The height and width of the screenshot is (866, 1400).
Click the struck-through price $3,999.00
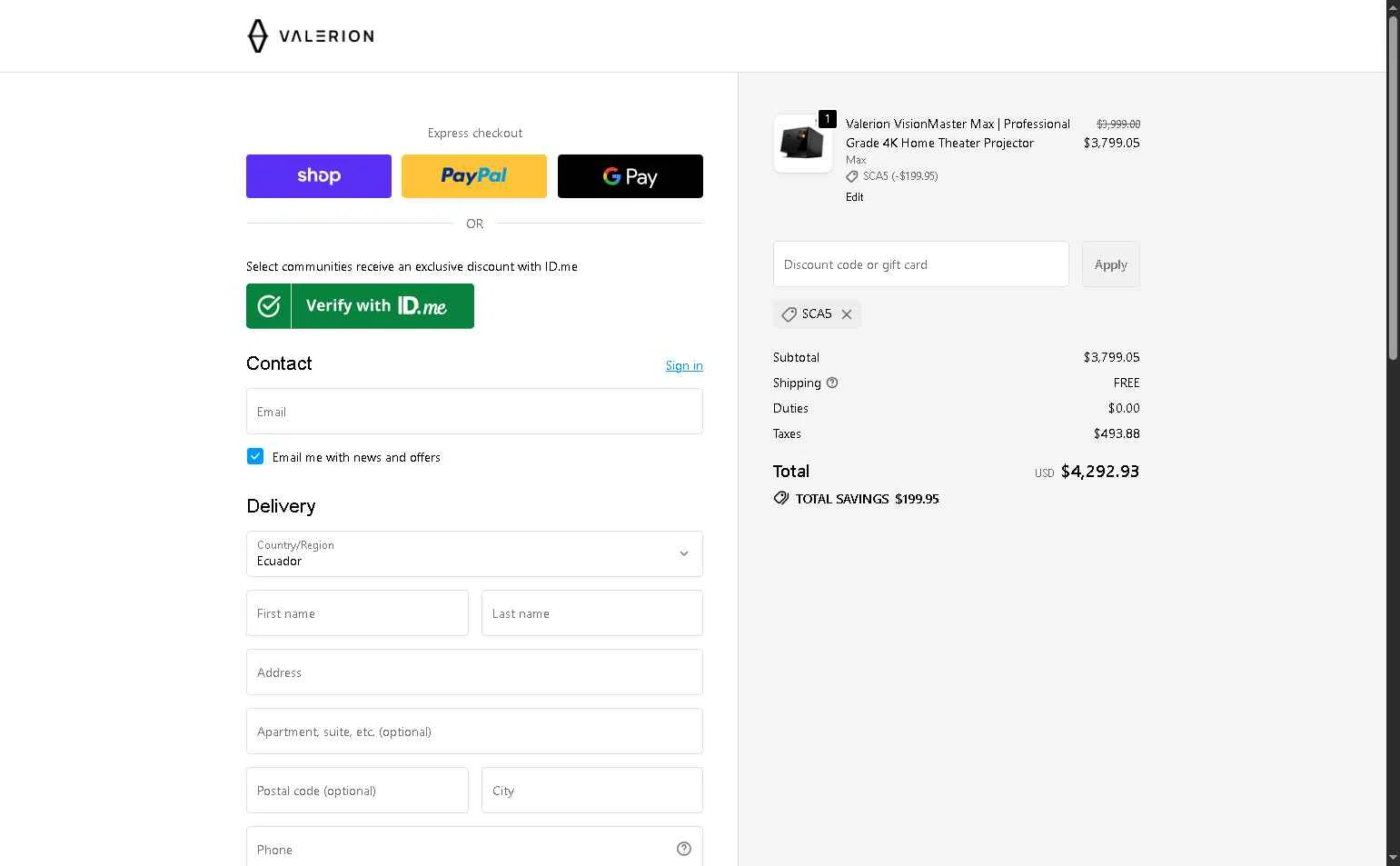[x=1118, y=124]
